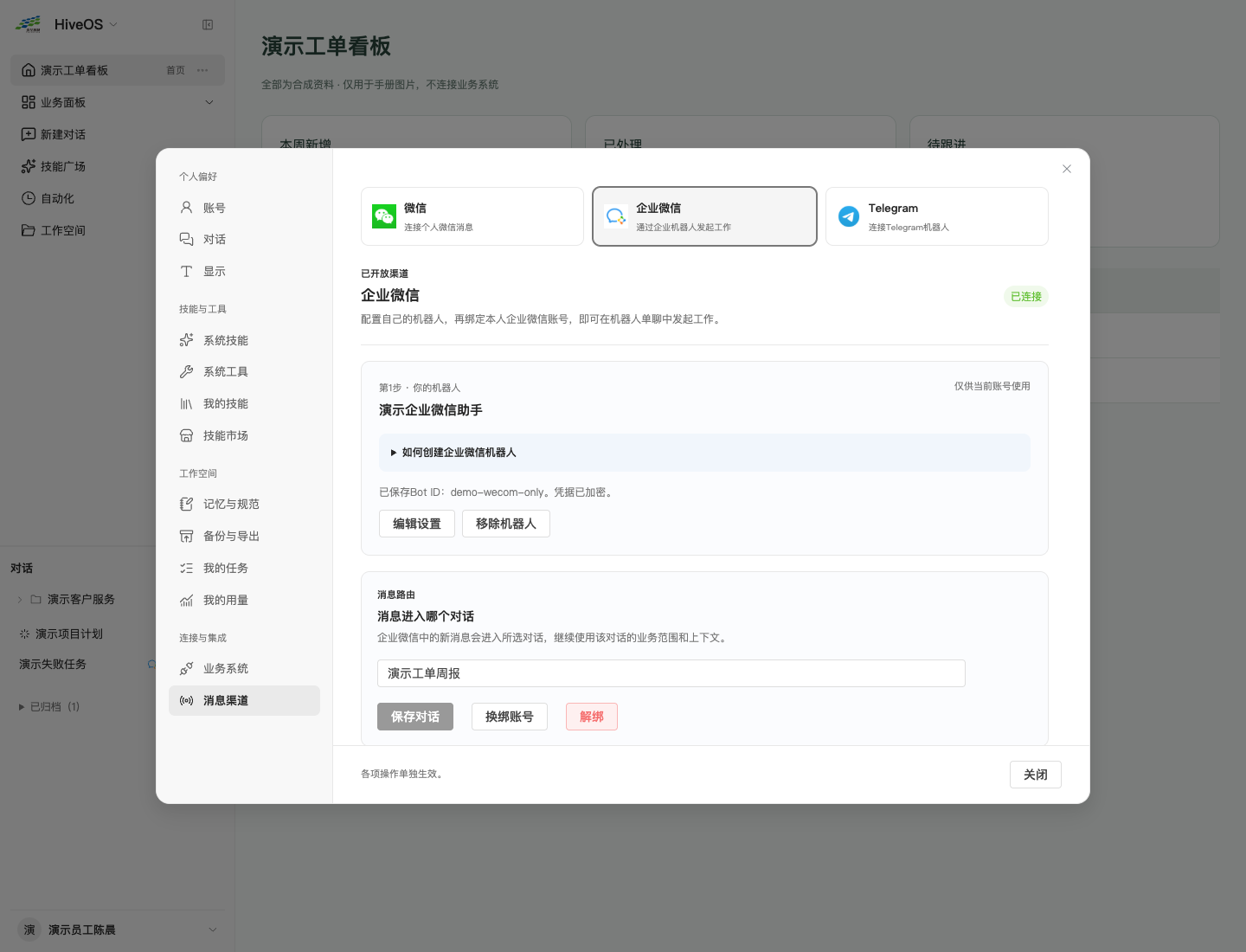The image size is (1246, 952).
Task: Click the 自动化 clock icon
Action: [29, 198]
